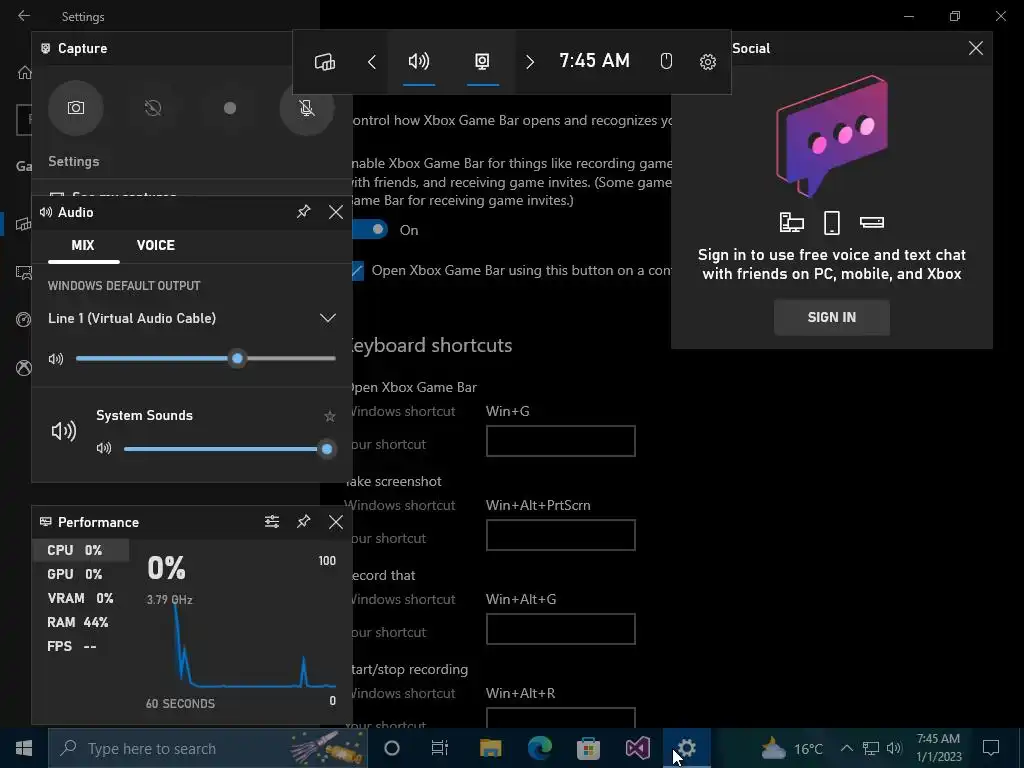Open Settings under Capture widget
1024x768 pixels.
click(x=74, y=162)
